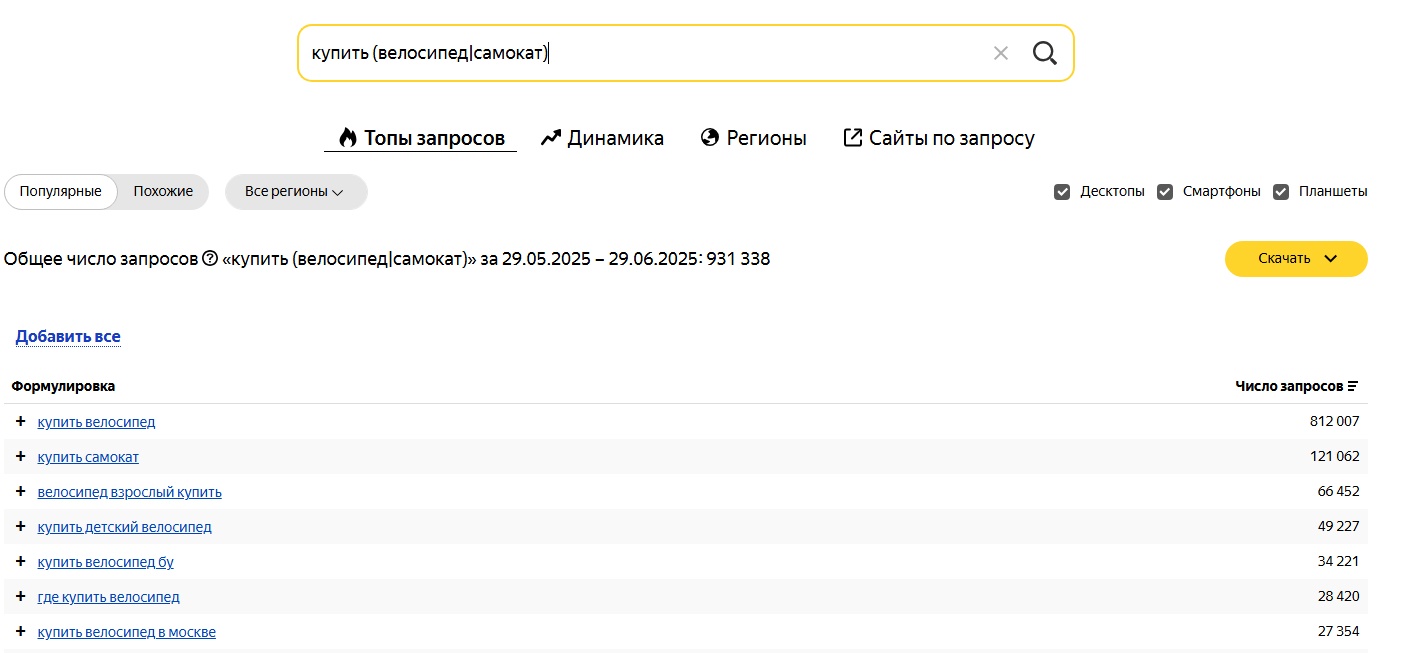Uncheck the Десктопы checkbox
This screenshot has height=653, width=1401.
1061,191
